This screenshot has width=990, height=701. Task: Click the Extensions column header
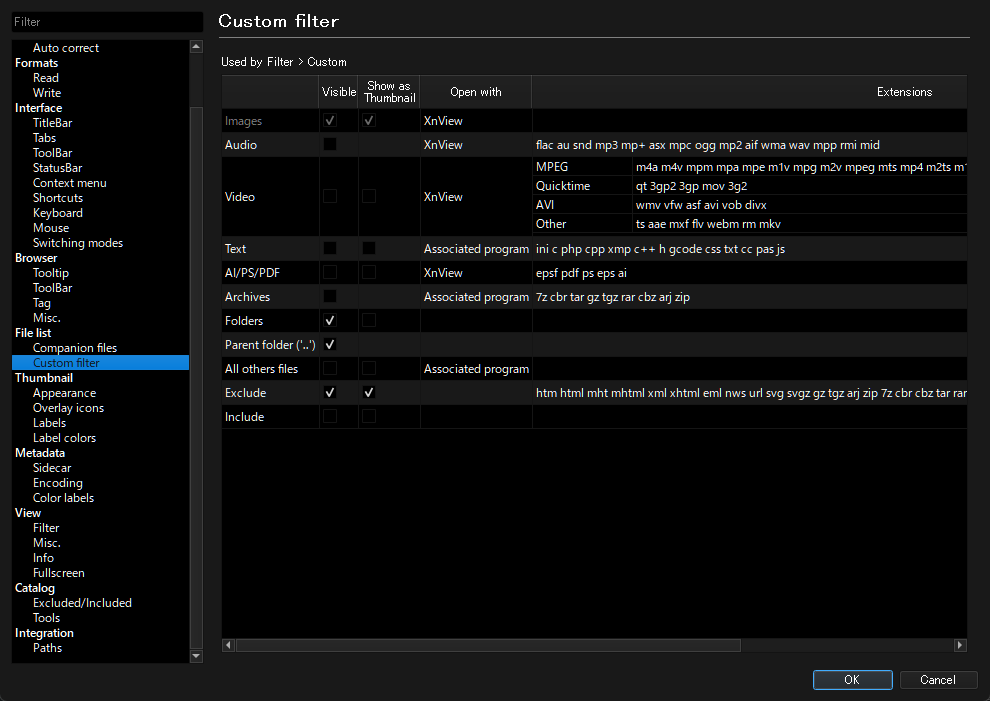click(x=749, y=92)
